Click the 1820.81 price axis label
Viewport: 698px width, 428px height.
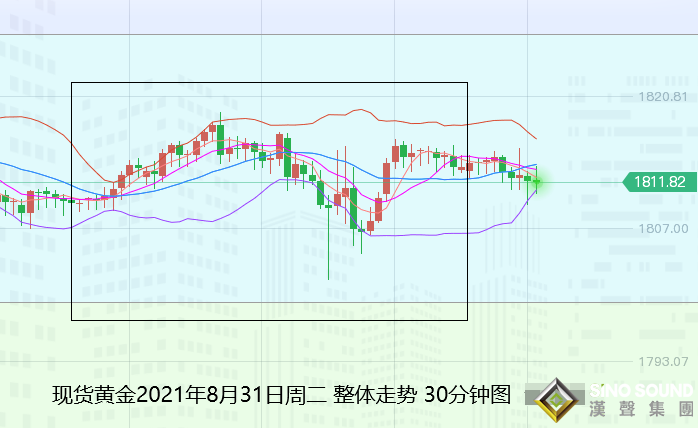(662, 97)
